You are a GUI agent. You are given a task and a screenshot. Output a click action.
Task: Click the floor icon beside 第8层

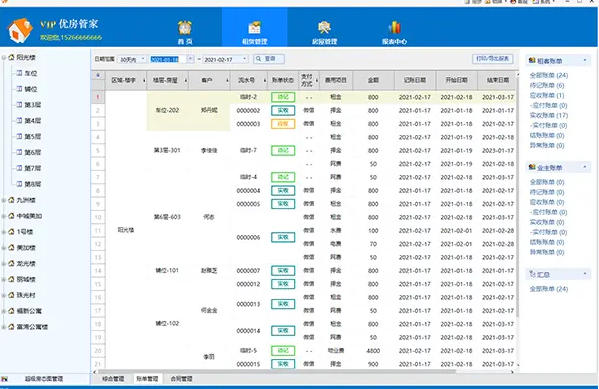[19, 184]
